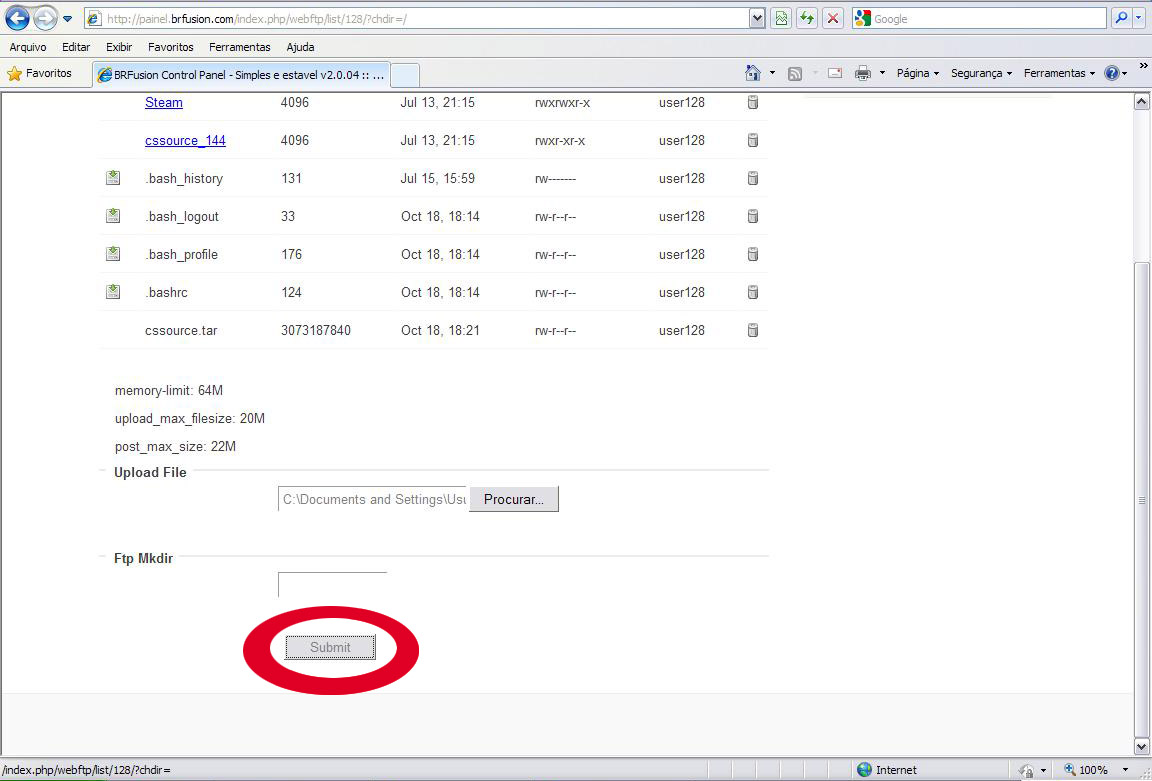Click the Refresh page icon

tap(806, 18)
